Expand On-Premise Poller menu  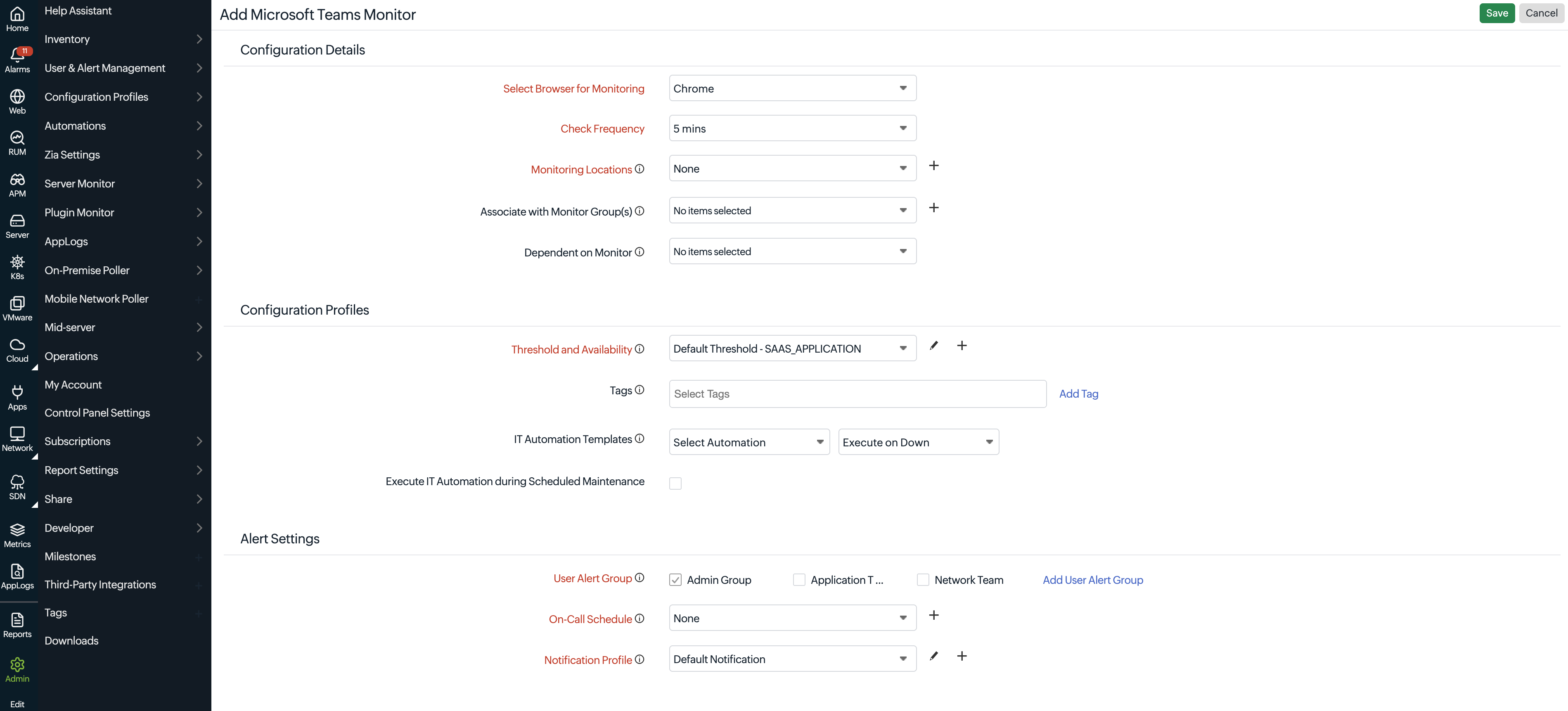[x=124, y=270]
